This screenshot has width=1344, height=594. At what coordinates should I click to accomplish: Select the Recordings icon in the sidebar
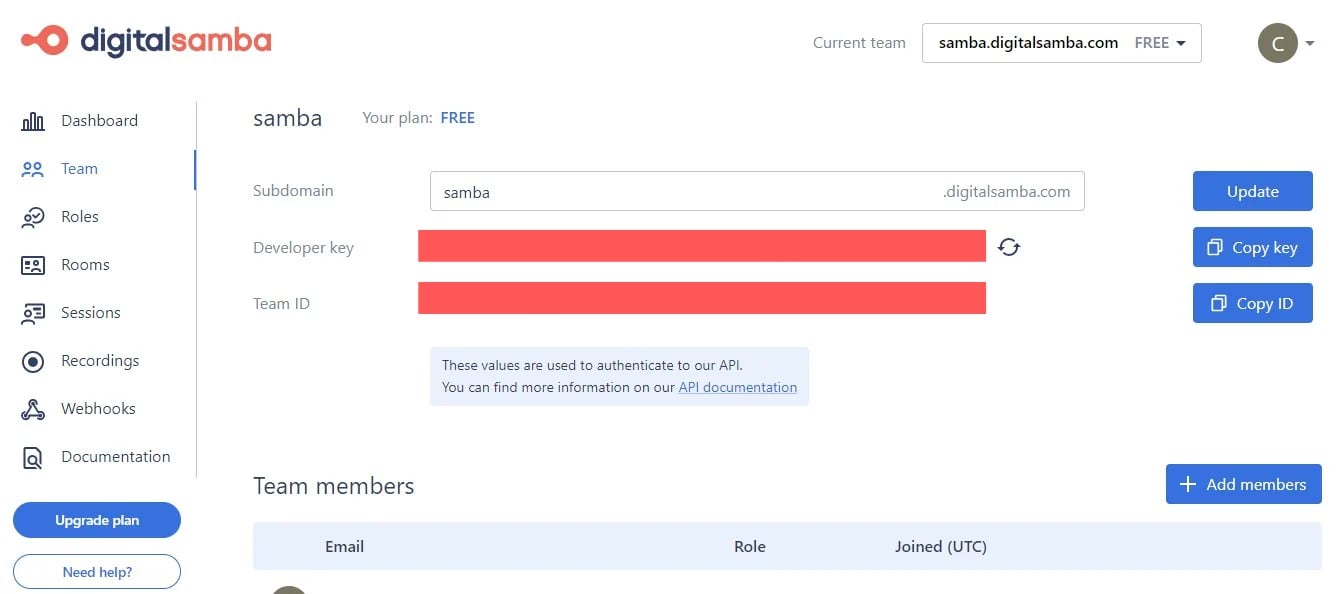(x=33, y=360)
